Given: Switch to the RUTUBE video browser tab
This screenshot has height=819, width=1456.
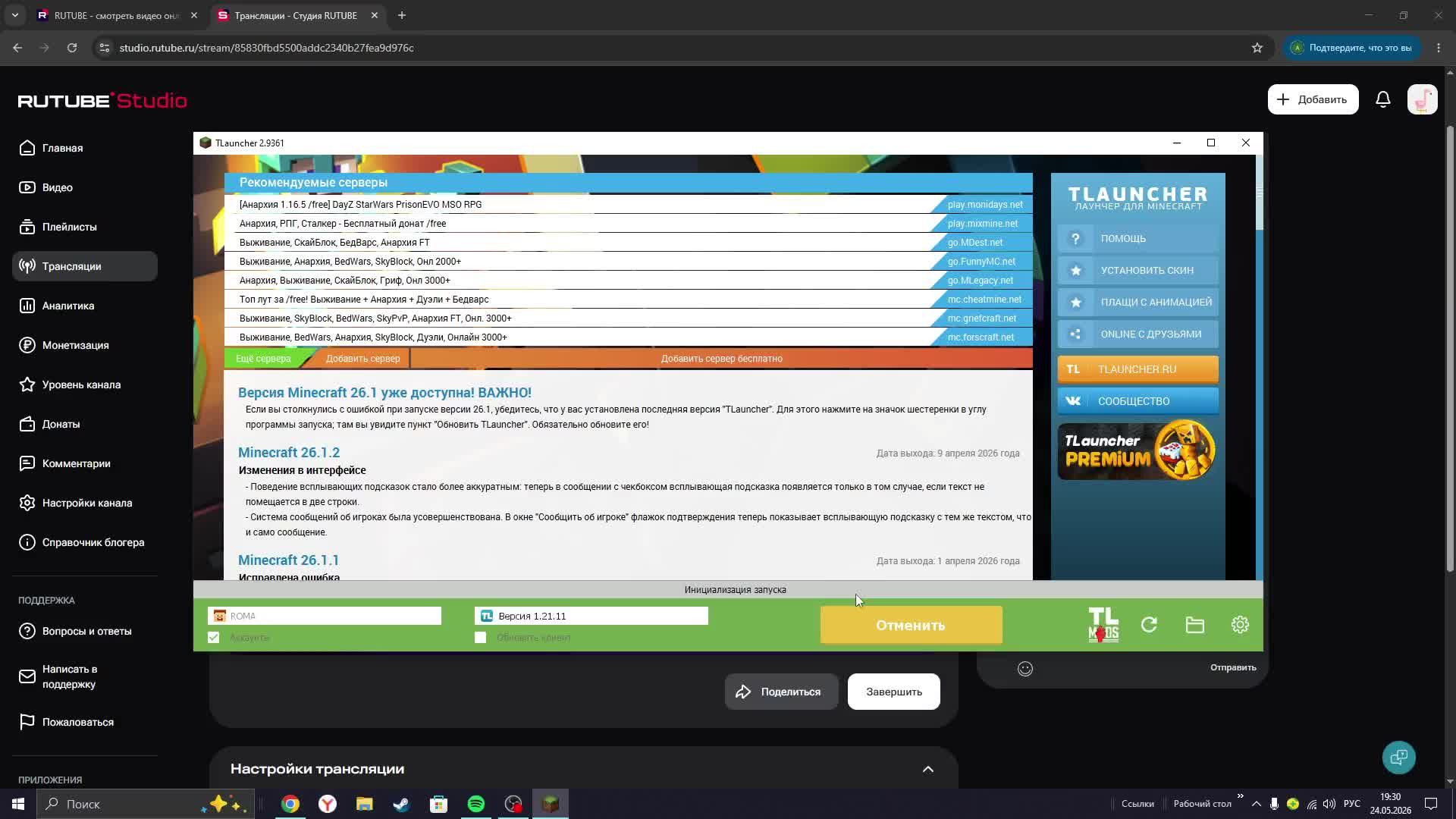Looking at the screenshot, I should tap(118, 15).
